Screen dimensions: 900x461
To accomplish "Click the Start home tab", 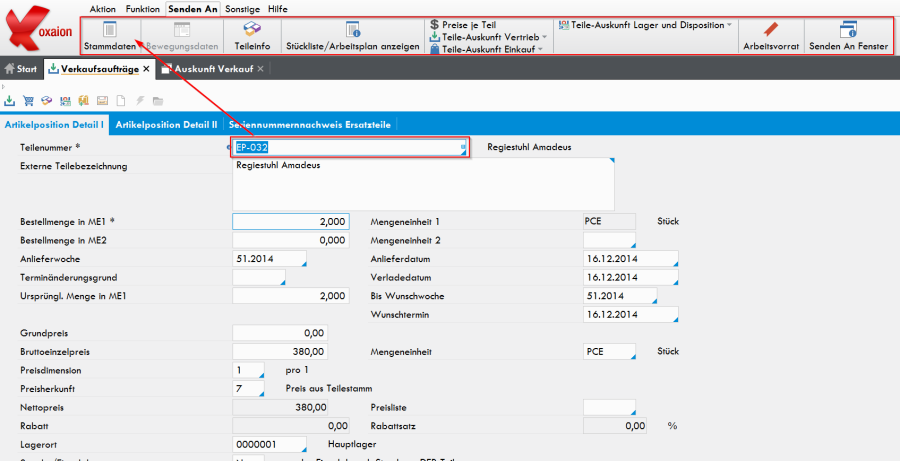I will point(21,69).
